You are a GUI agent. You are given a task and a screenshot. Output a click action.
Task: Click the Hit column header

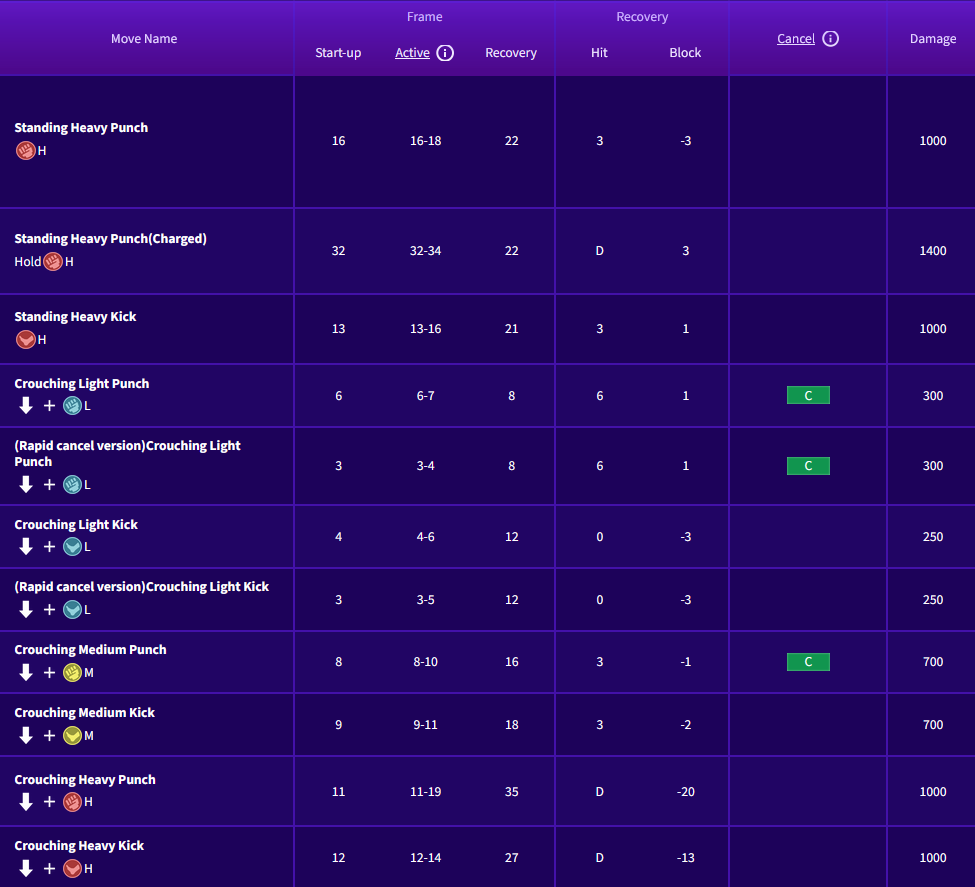coord(599,53)
